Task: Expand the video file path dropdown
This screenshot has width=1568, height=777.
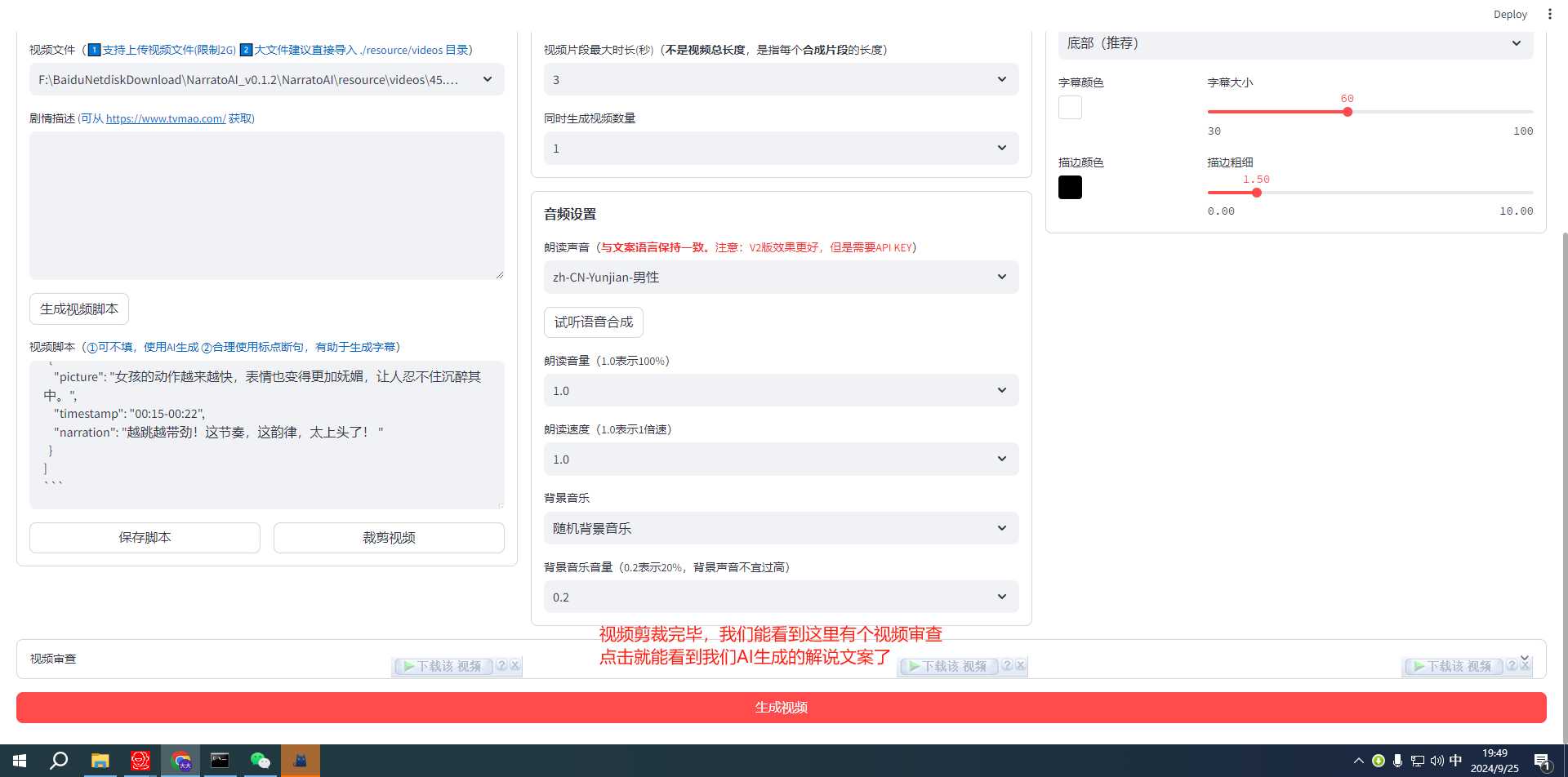Action: point(267,79)
